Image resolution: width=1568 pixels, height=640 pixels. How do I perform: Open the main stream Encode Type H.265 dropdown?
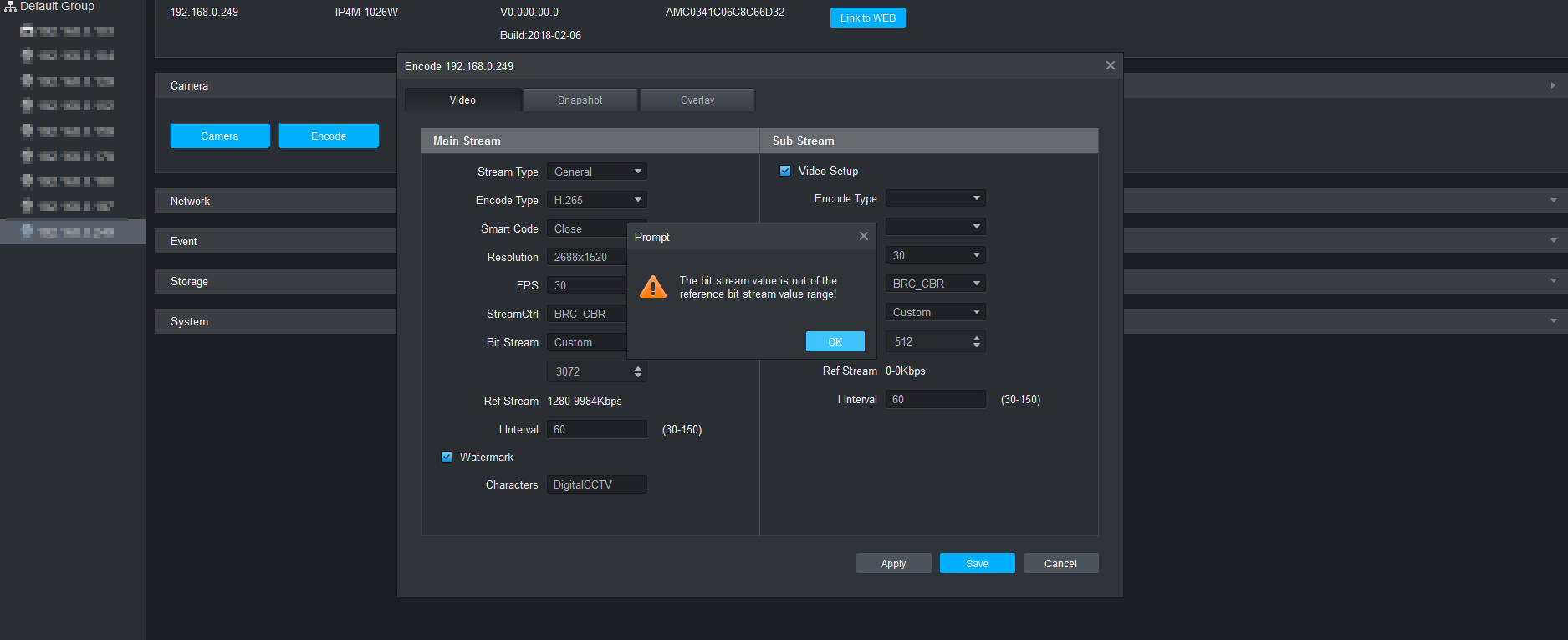pyautogui.click(x=597, y=200)
